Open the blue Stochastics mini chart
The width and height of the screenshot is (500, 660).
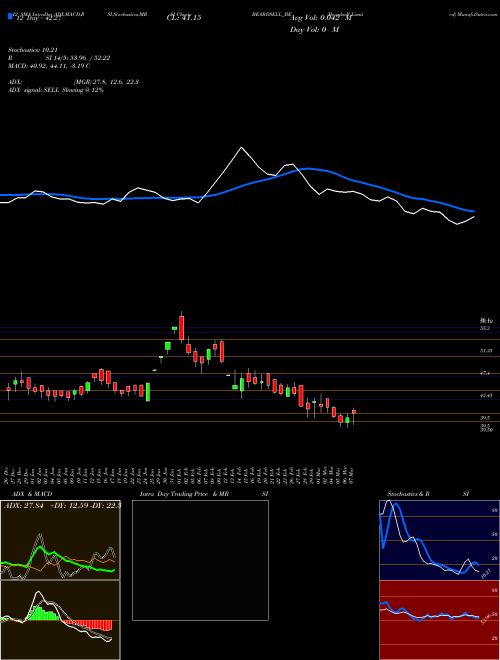pyautogui.click(x=439, y=540)
